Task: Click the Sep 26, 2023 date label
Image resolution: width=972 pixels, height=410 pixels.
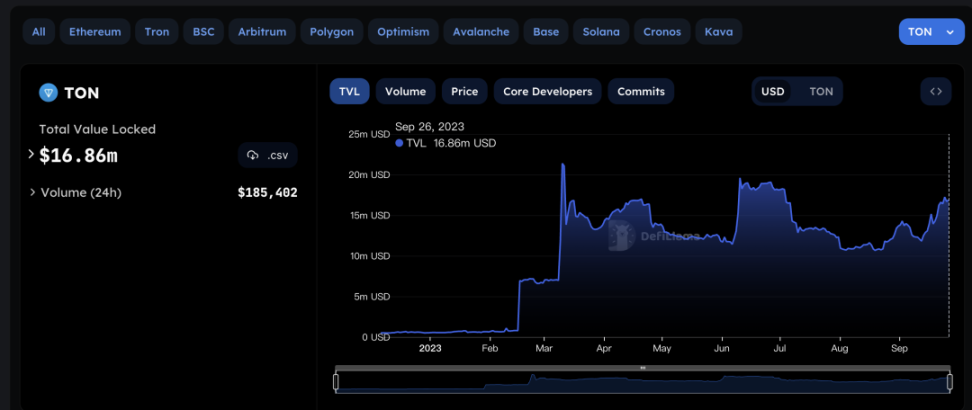Action: (x=430, y=127)
